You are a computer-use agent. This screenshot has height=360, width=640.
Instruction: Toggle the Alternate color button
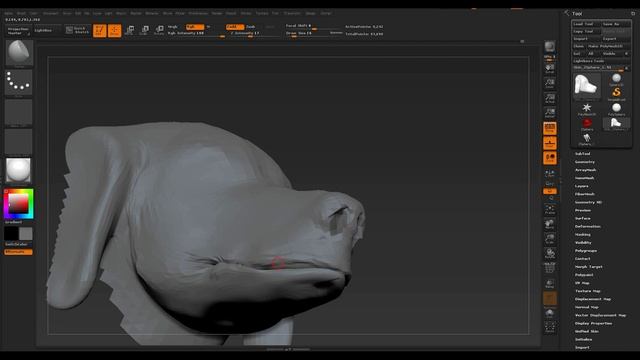[18, 252]
